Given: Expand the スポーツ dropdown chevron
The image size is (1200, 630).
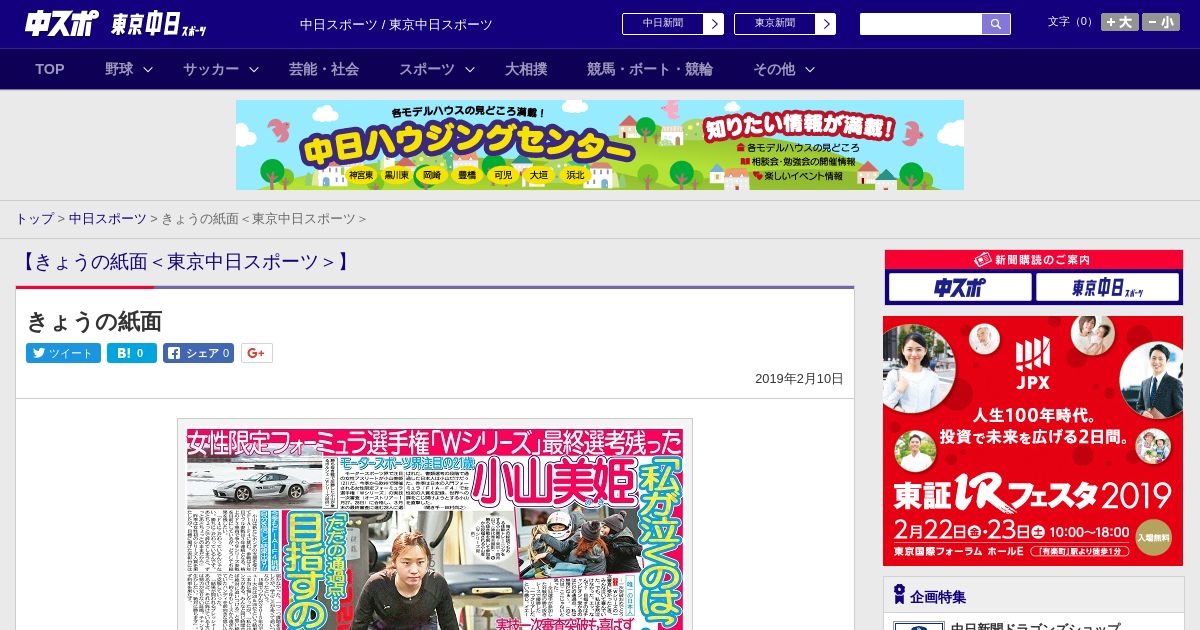Looking at the screenshot, I should pyautogui.click(x=470, y=69).
